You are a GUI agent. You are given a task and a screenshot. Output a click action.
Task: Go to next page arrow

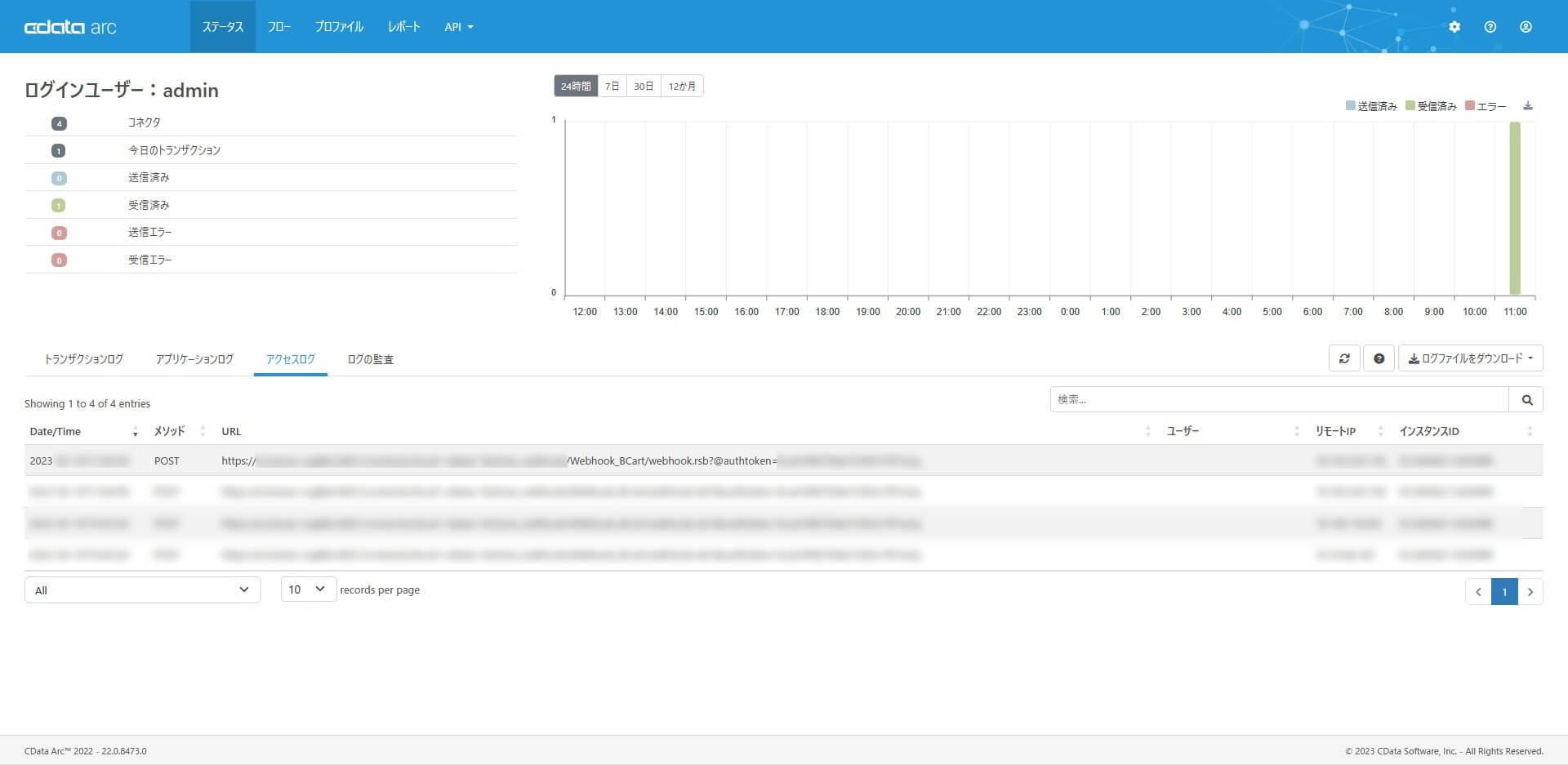tap(1530, 591)
